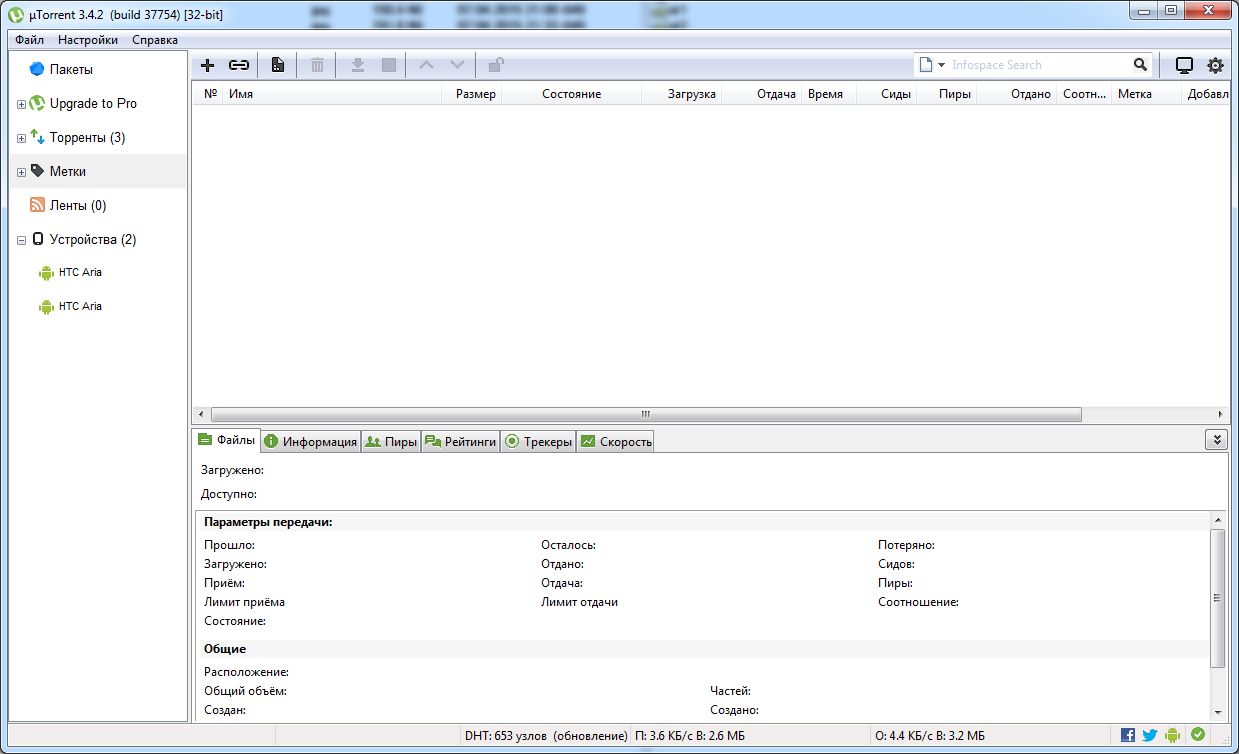Image resolution: width=1239 pixels, height=754 pixels.
Task: Sort by the Пиры column header
Action: tap(946, 94)
